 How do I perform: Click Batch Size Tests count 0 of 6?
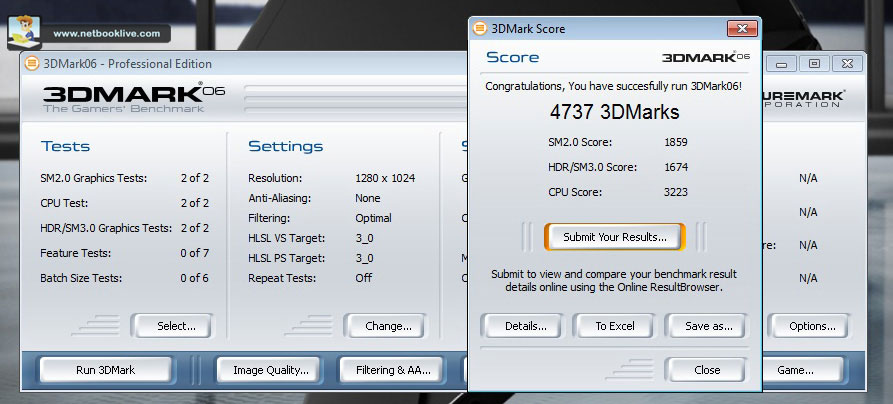point(195,278)
